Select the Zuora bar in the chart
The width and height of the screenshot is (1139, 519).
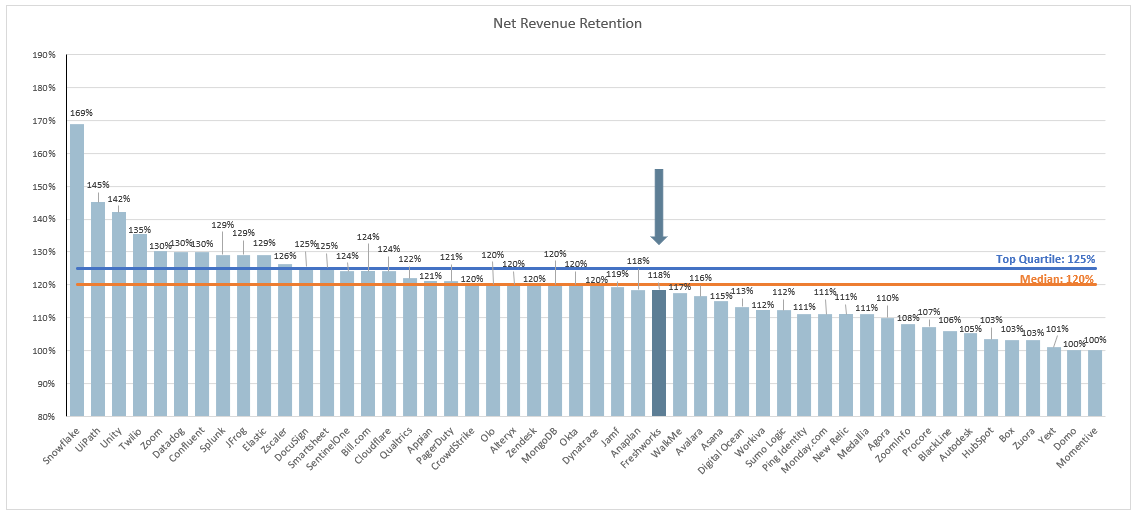pyautogui.click(x=1033, y=378)
